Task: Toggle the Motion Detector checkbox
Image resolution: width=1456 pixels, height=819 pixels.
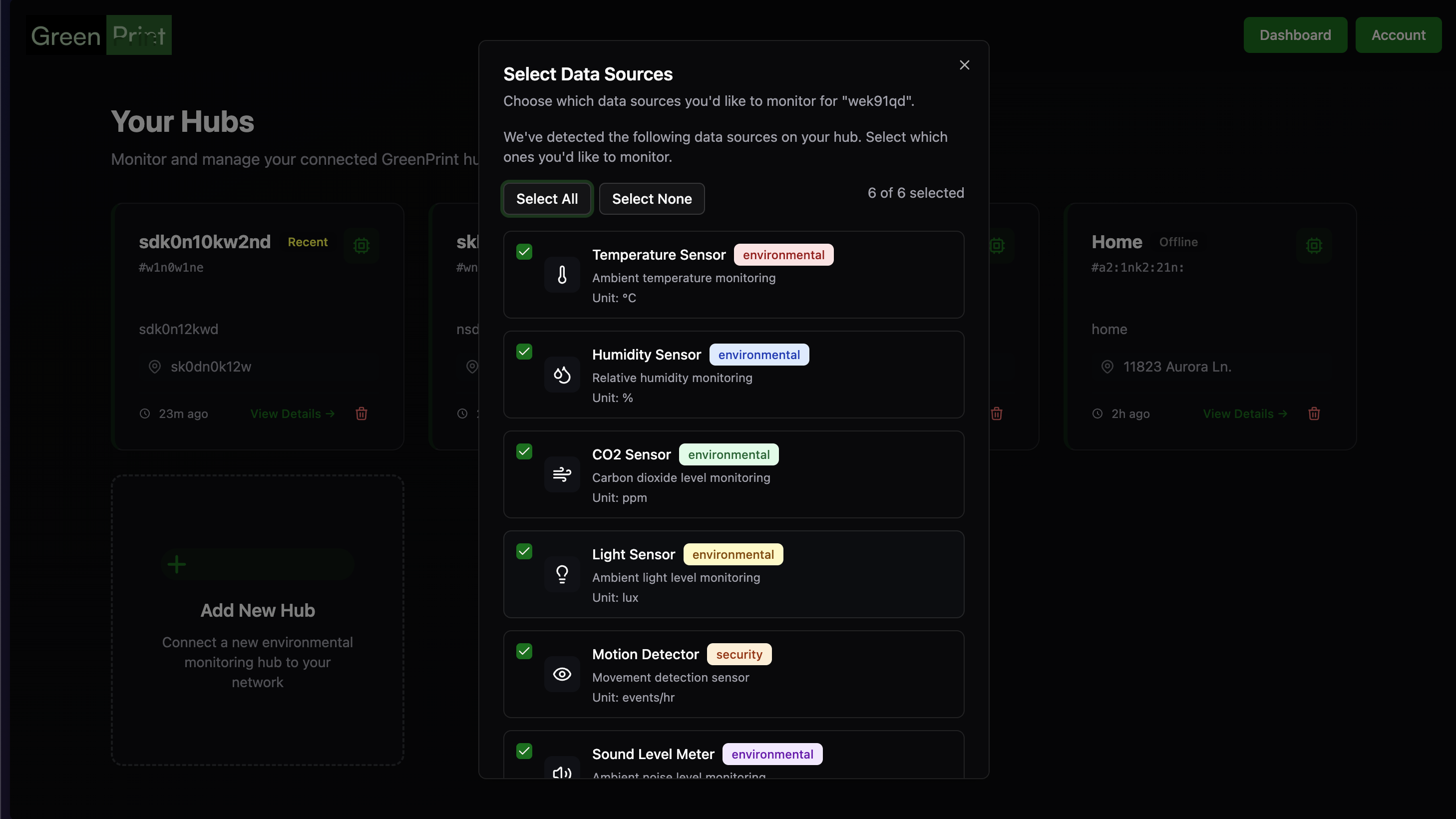Action: [524, 651]
